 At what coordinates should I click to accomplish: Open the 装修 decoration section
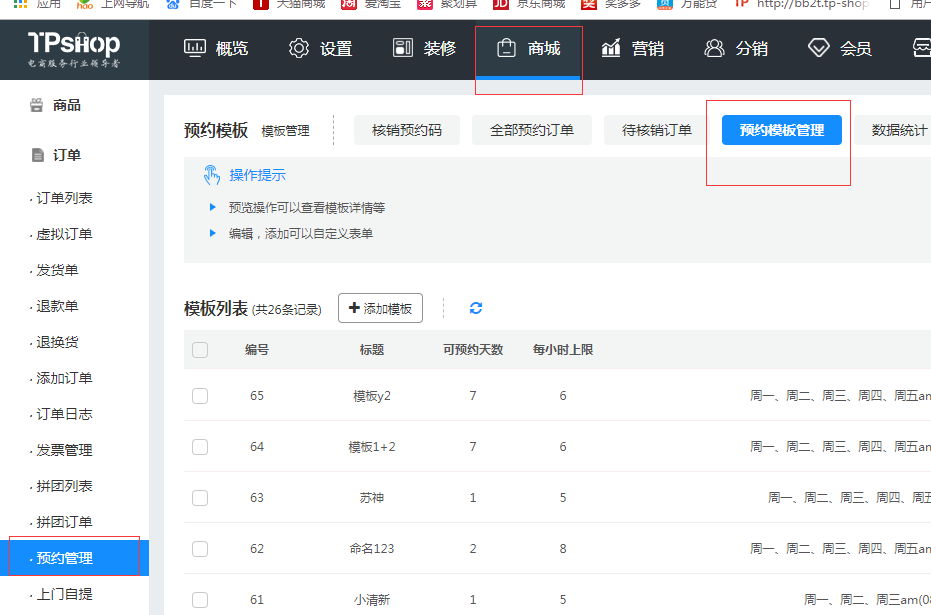[x=424, y=49]
